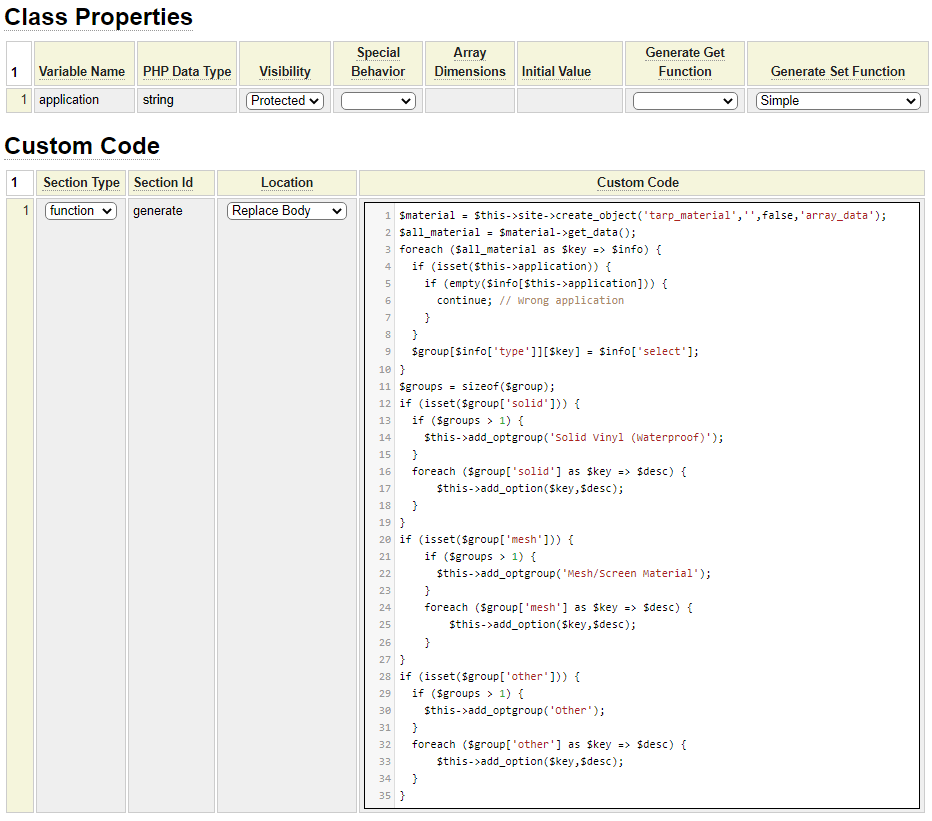Select the Special Behavior column header
Screen dimensions: 932x821
(x=378, y=62)
